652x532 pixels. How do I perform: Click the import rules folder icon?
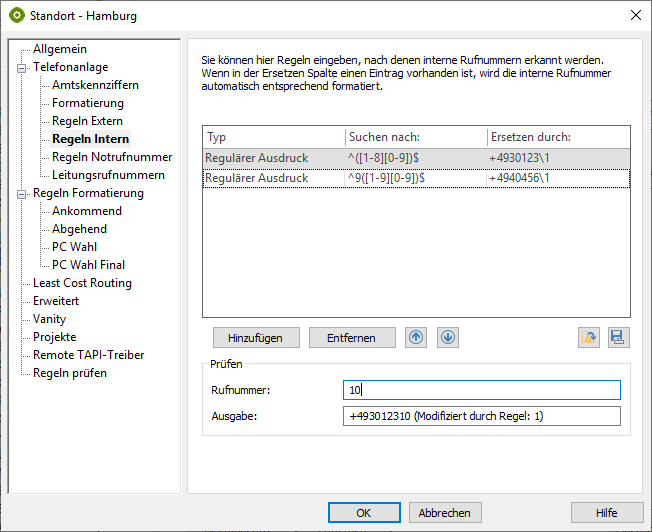click(x=589, y=338)
